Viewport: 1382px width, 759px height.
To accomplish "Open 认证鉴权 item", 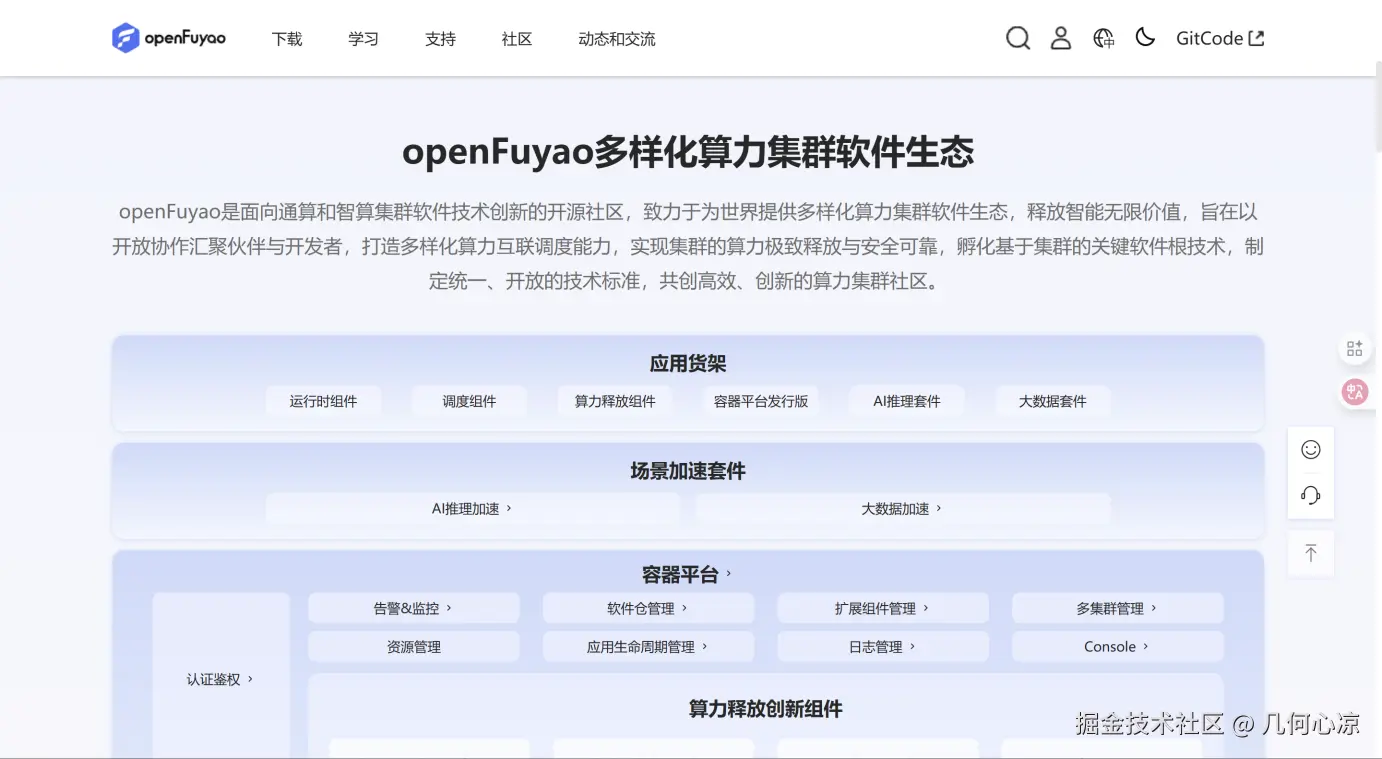I will [x=220, y=679].
